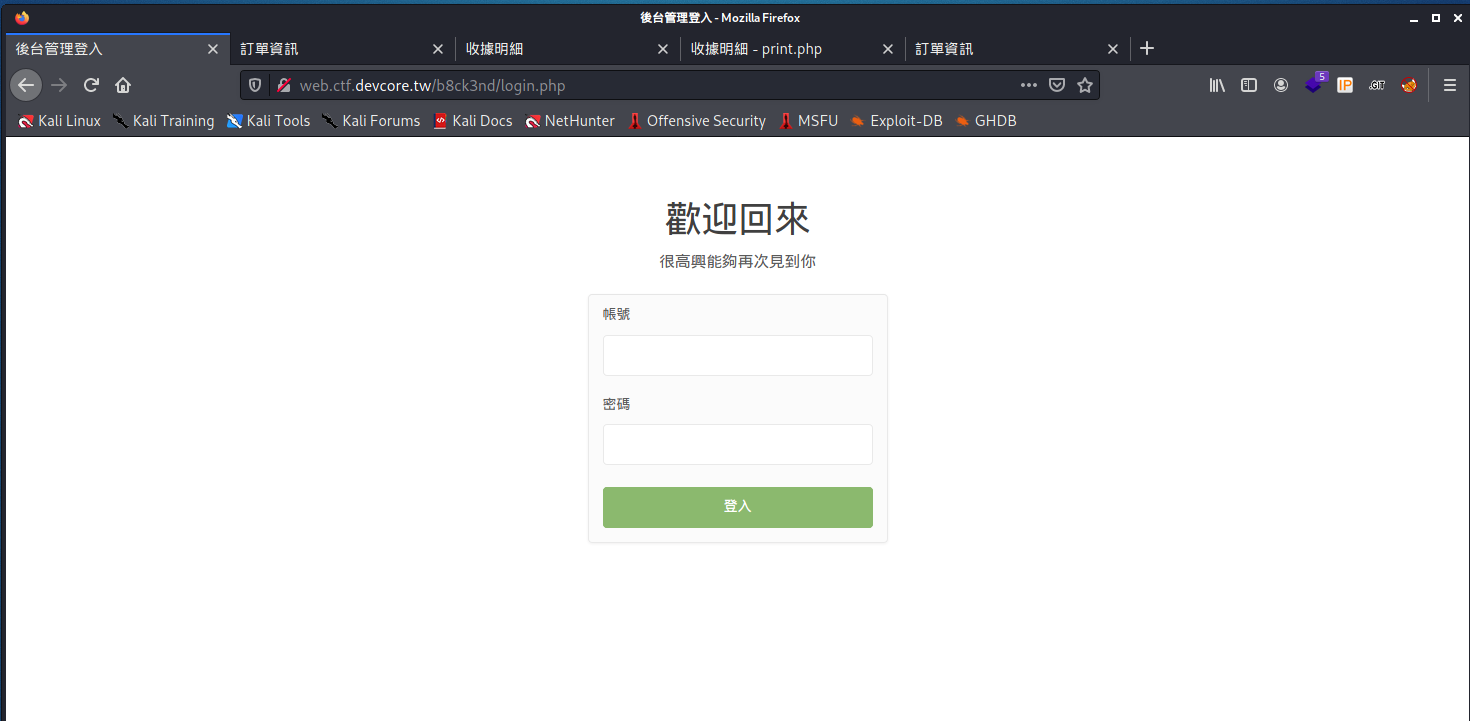Open tracking protection shield in address bar
This screenshot has width=1470, height=721.
(255, 85)
